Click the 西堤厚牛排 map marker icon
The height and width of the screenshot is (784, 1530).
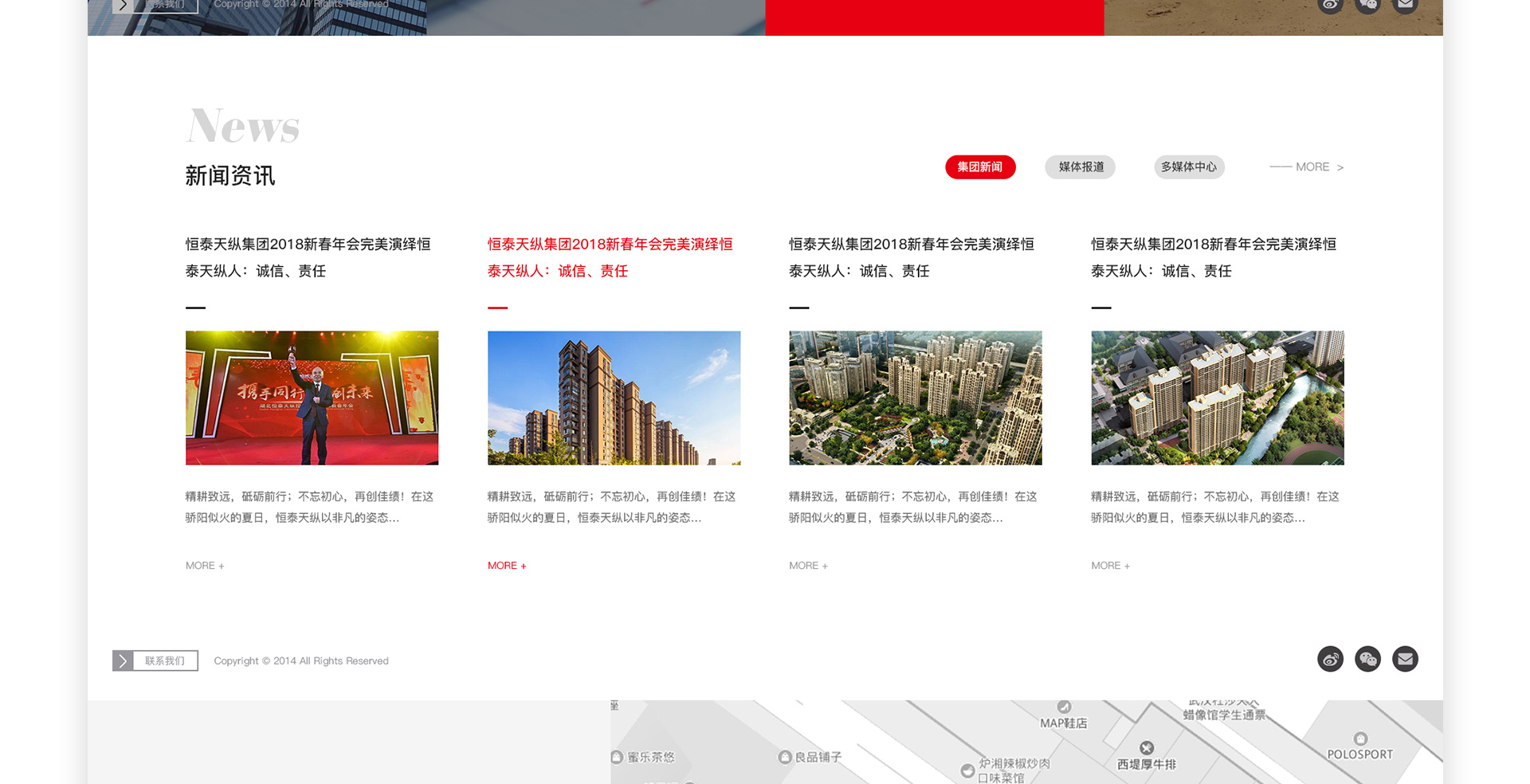click(x=1147, y=747)
